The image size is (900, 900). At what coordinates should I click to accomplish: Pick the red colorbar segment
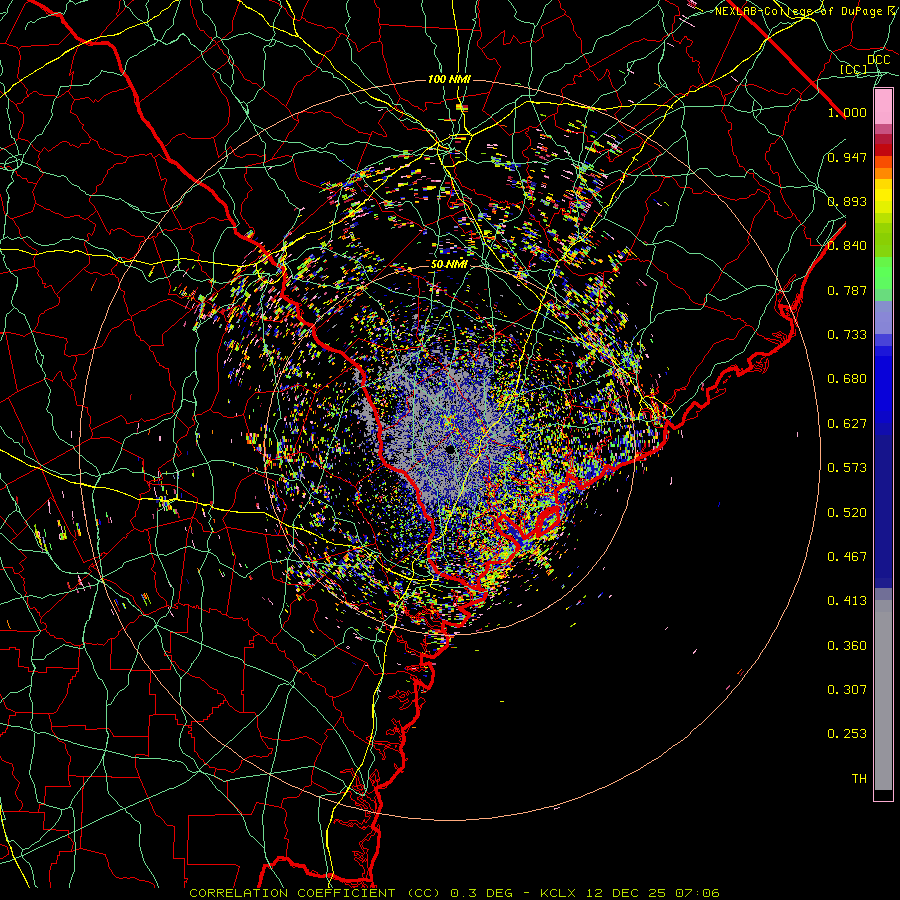click(x=883, y=150)
